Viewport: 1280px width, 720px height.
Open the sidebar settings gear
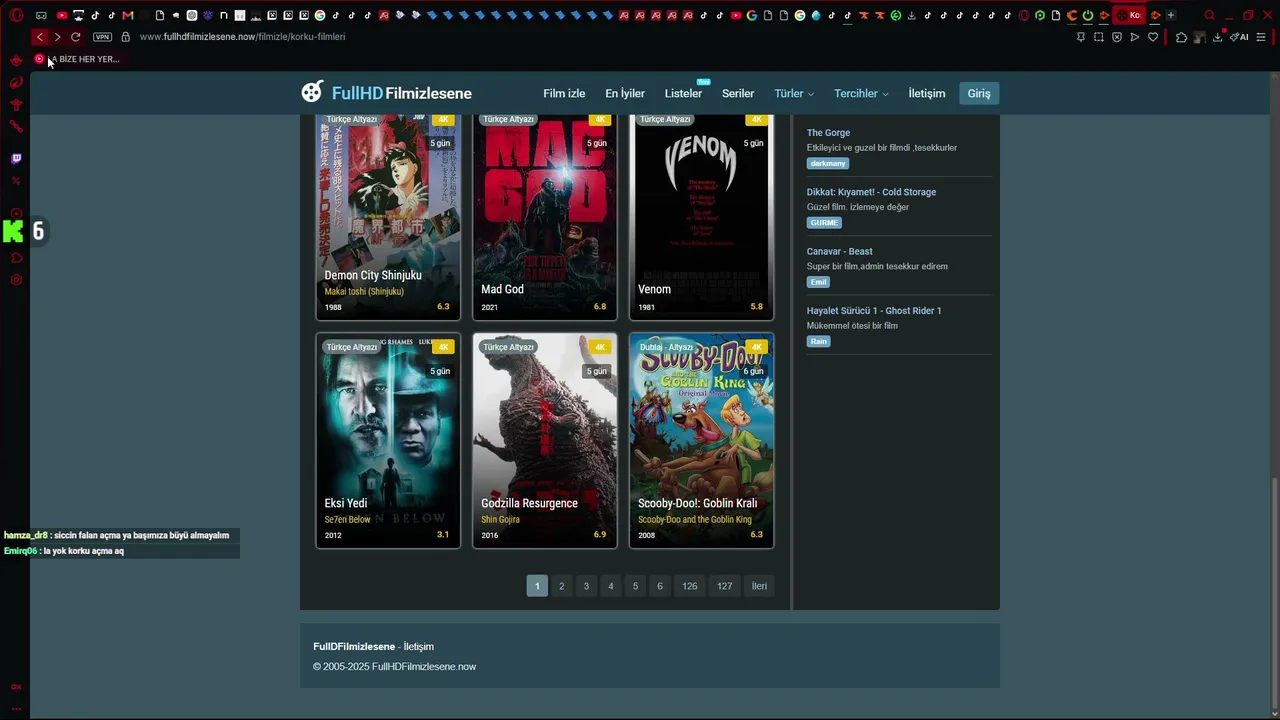16,280
